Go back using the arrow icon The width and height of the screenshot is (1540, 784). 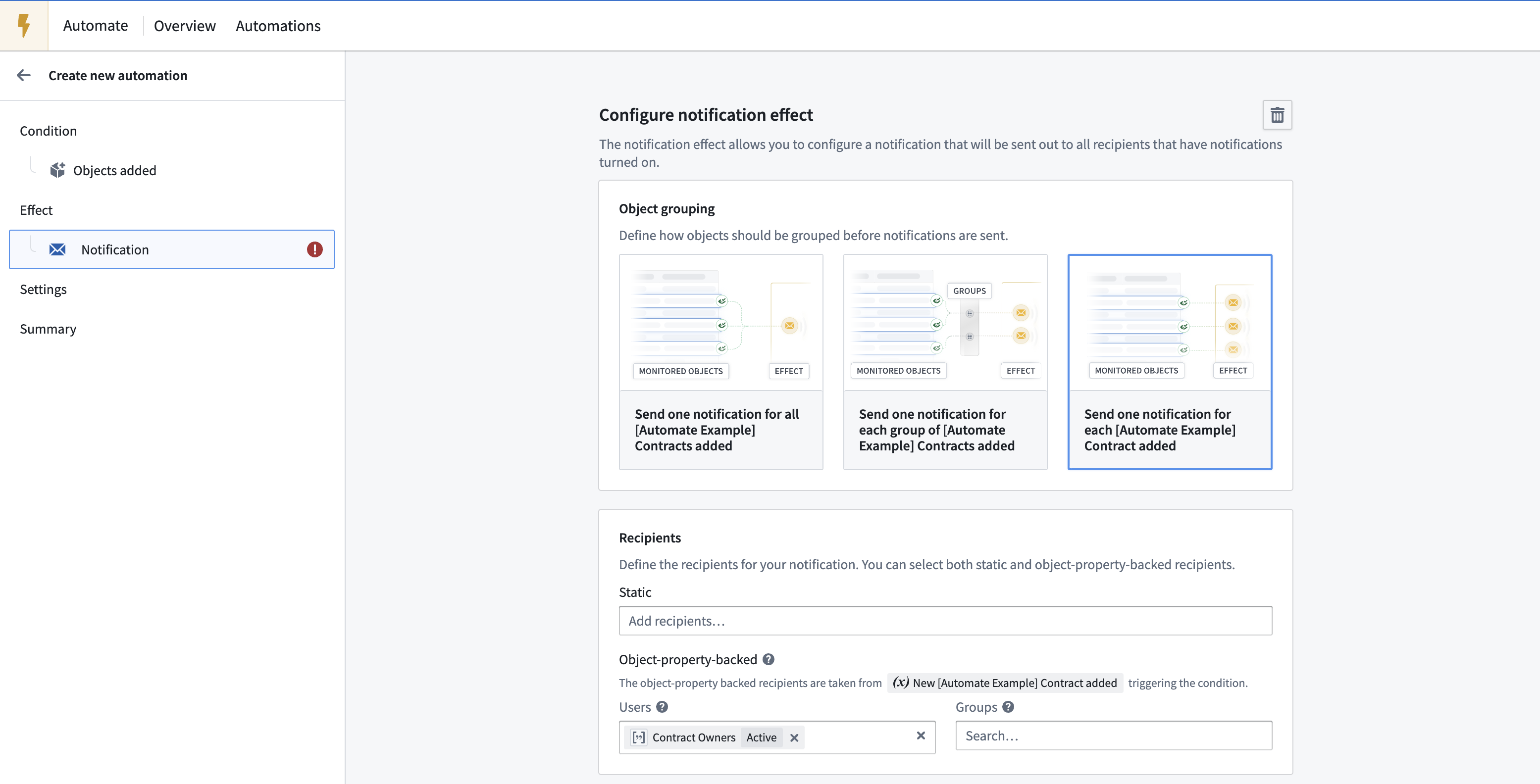(x=24, y=75)
